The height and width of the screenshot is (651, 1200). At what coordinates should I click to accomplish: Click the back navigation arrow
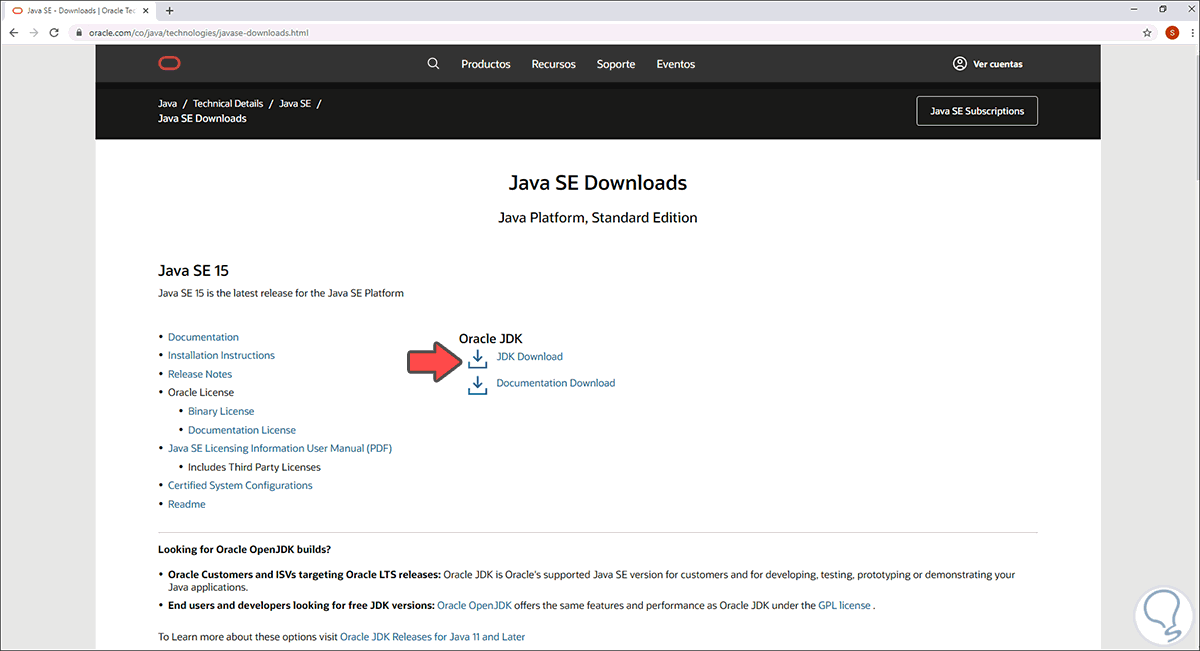[x=13, y=32]
